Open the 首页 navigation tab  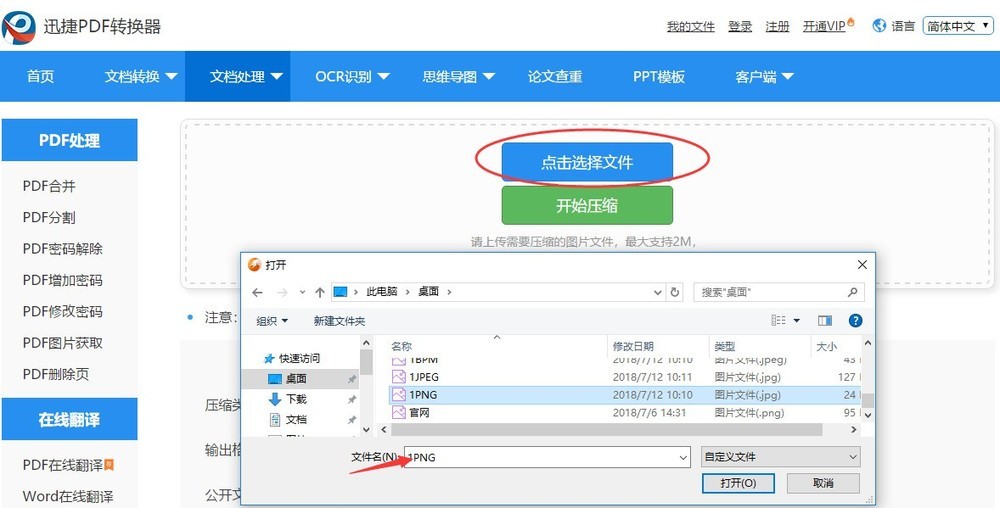pos(41,76)
